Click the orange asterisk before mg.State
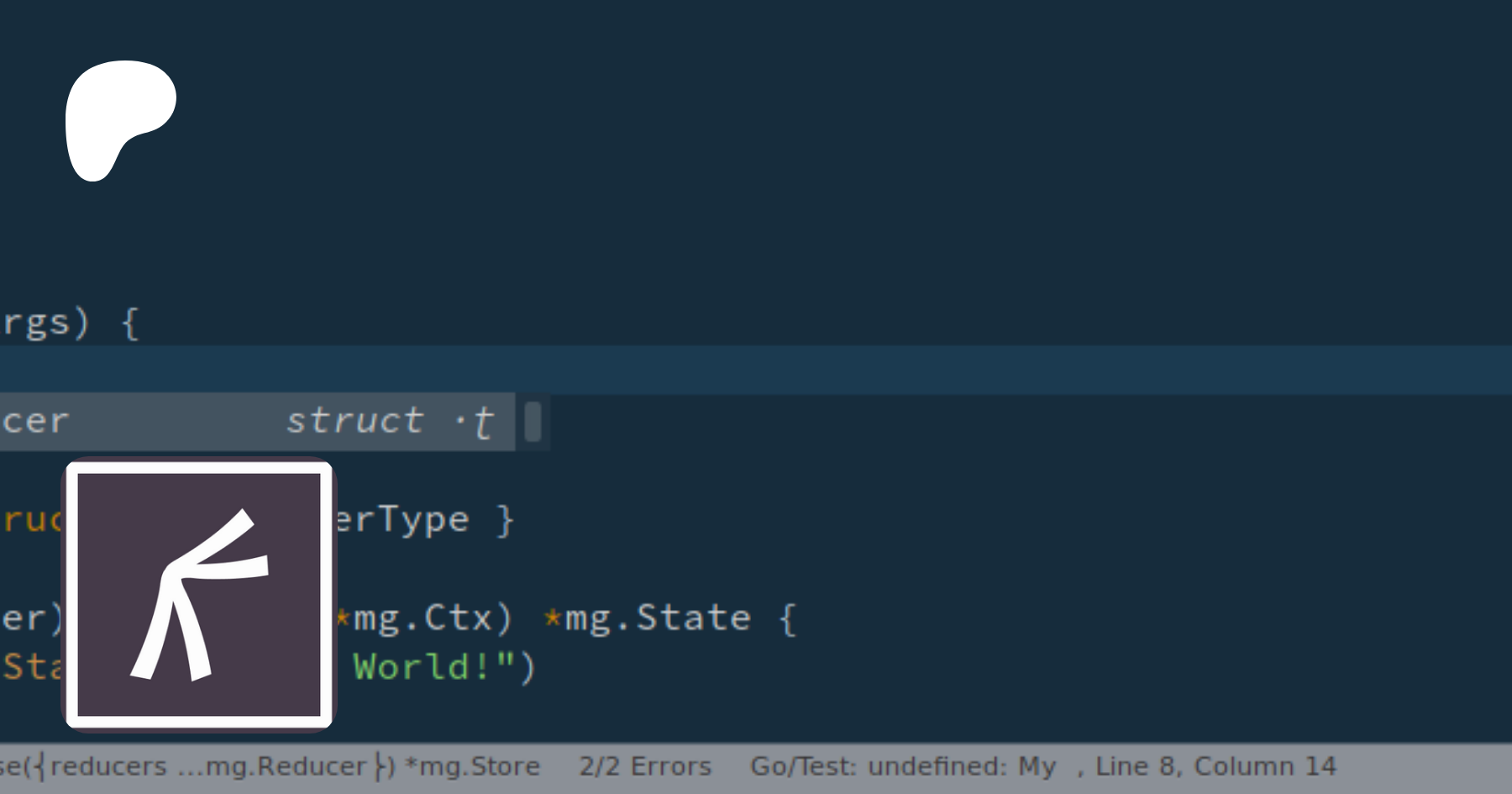 tap(552, 618)
